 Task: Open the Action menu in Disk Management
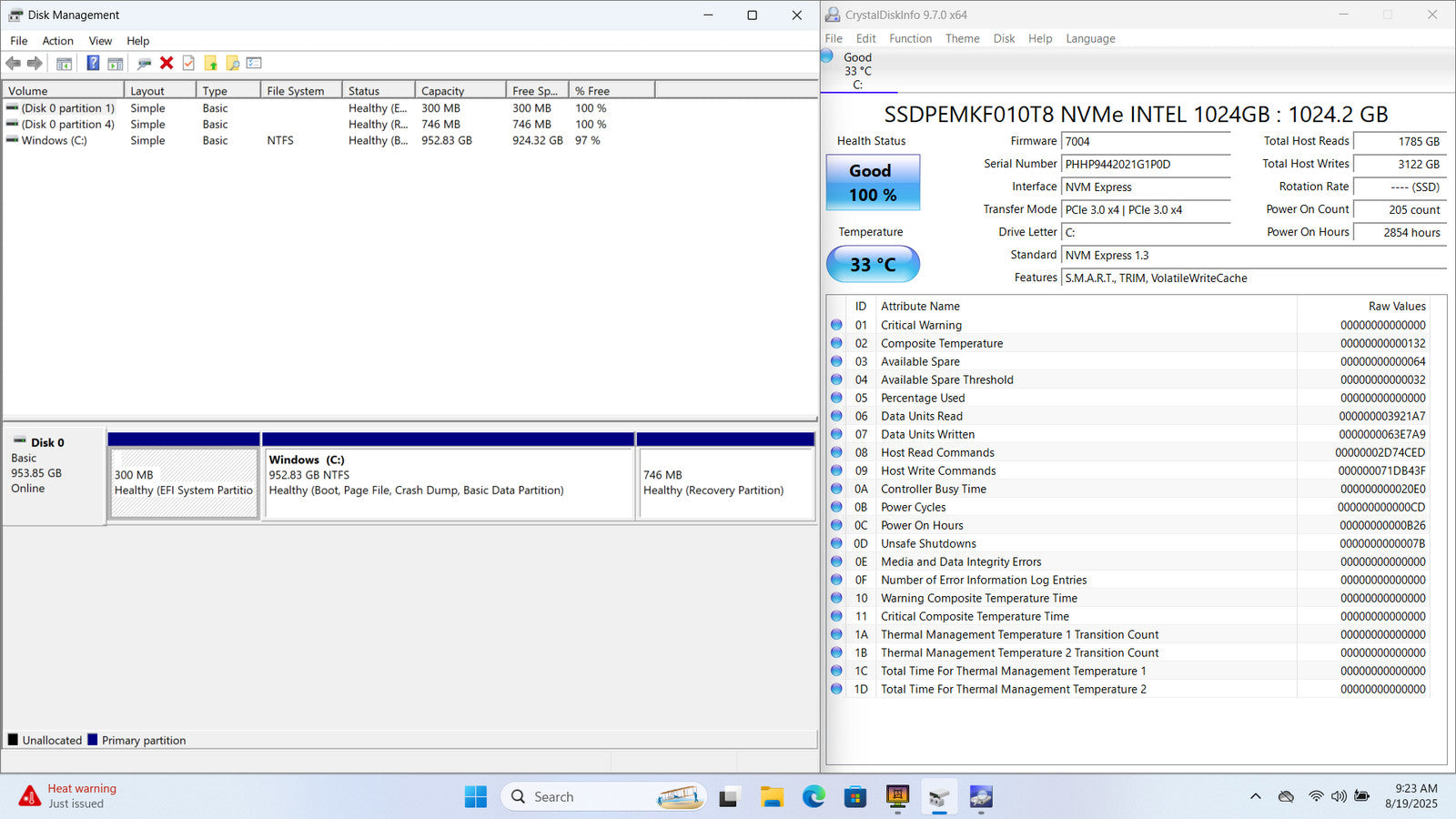pos(57,41)
